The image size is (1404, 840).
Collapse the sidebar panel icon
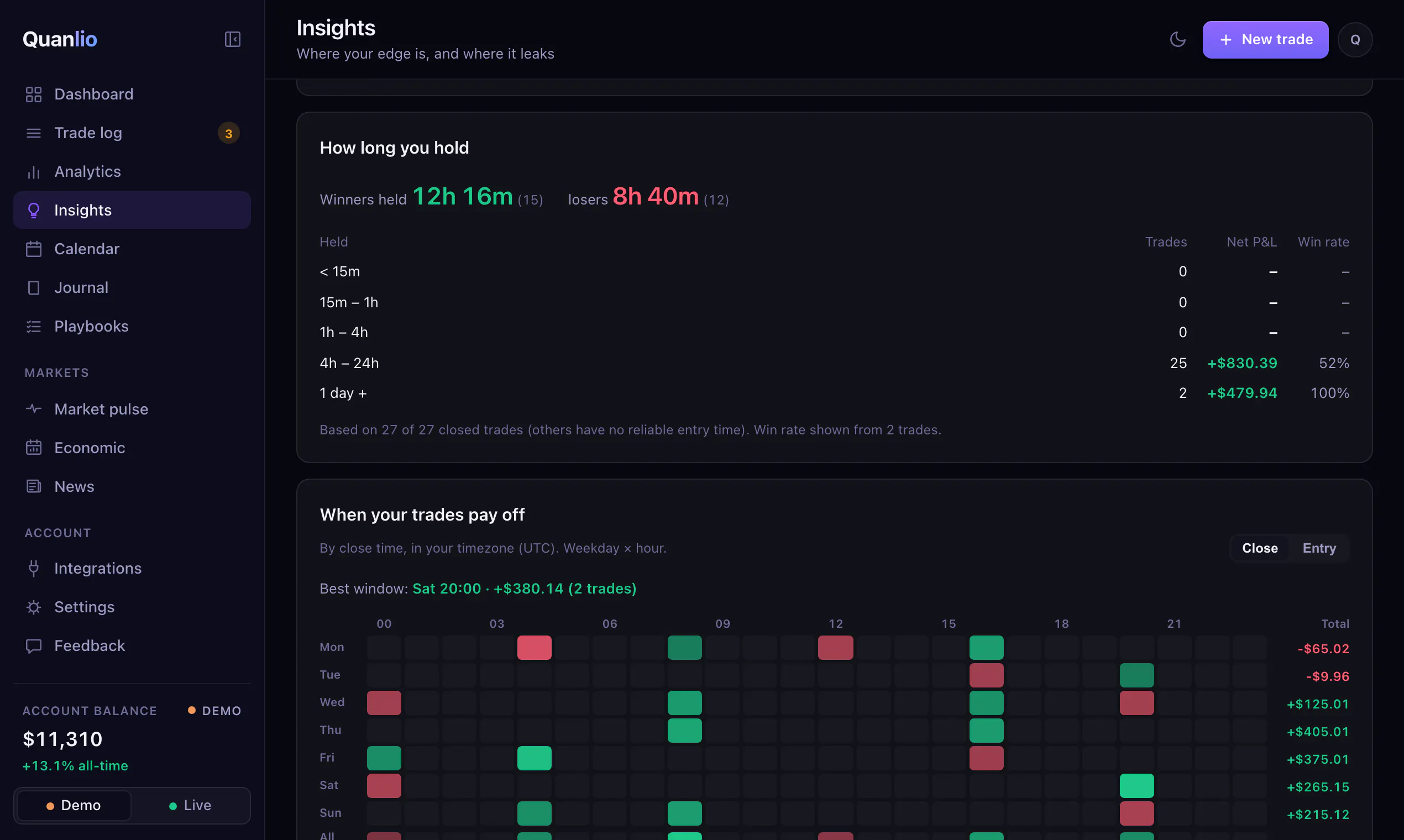(233, 39)
